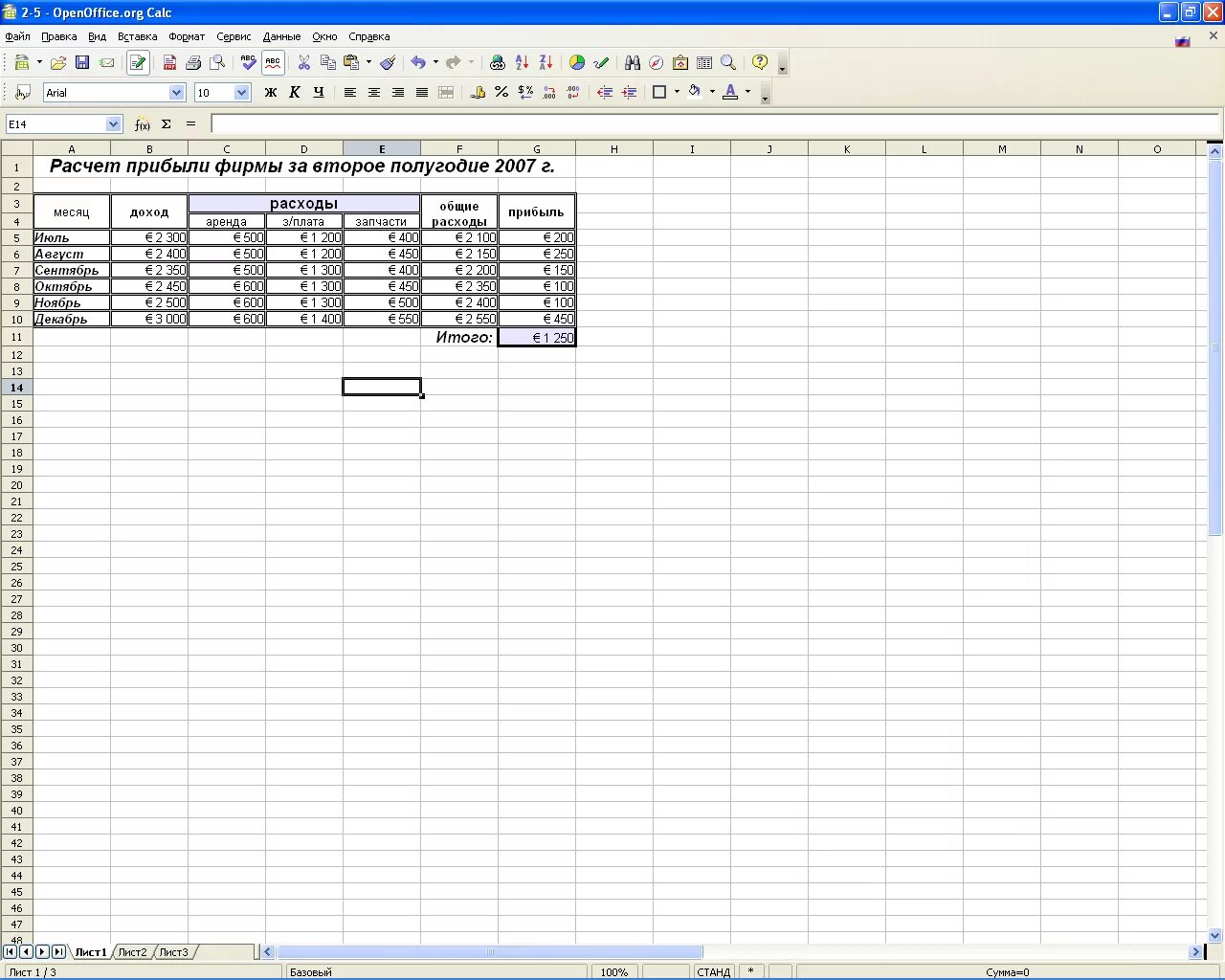
Task: Toggle underline formatting (Ч)
Action: [319, 92]
